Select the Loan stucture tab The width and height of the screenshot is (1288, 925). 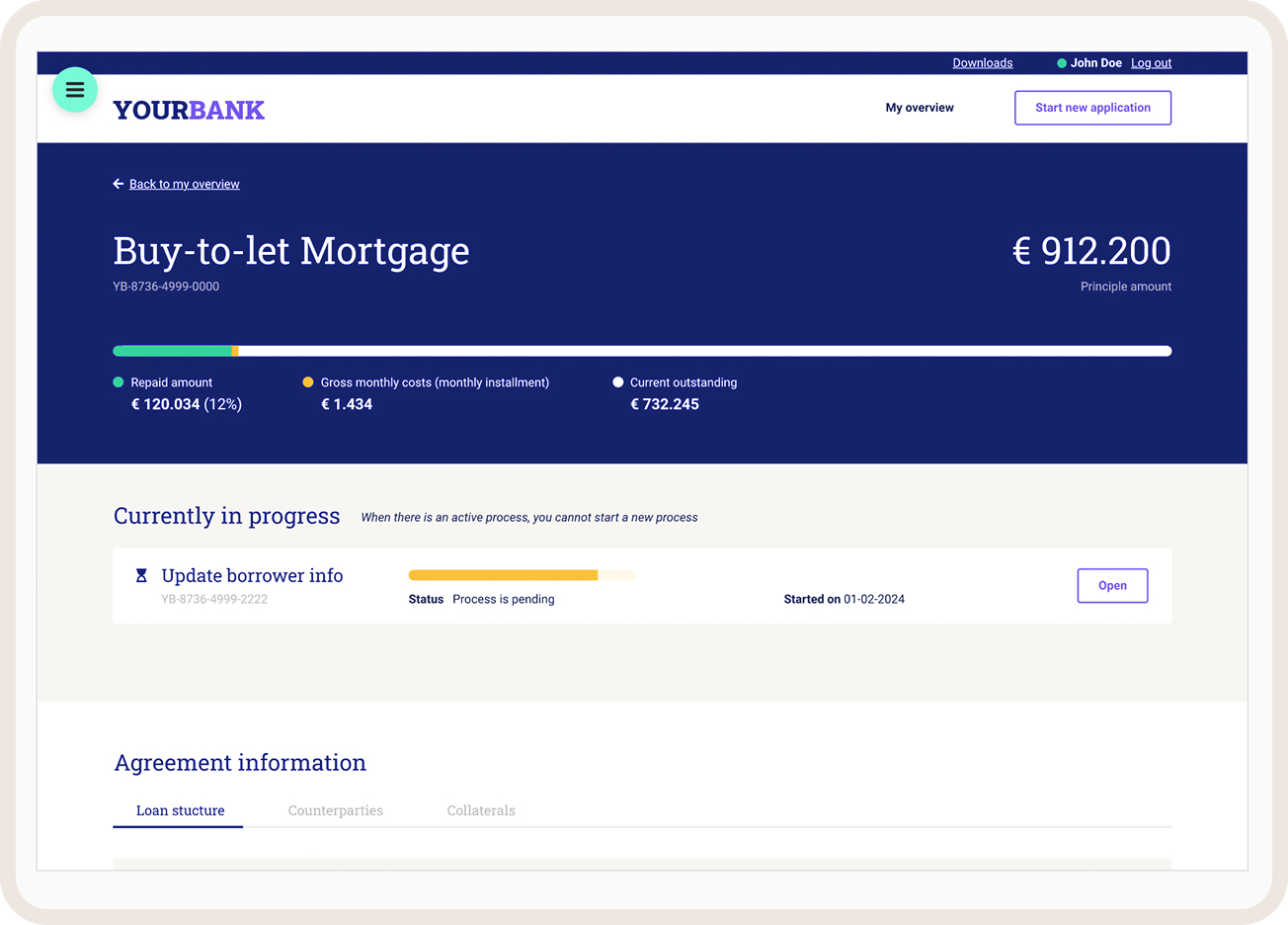click(x=180, y=810)
